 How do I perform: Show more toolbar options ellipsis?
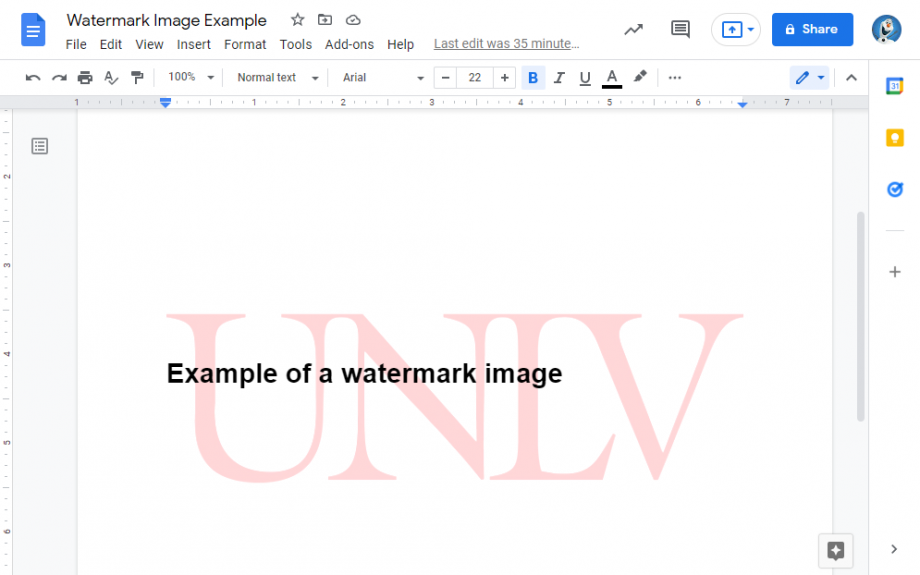click(675, 77)
